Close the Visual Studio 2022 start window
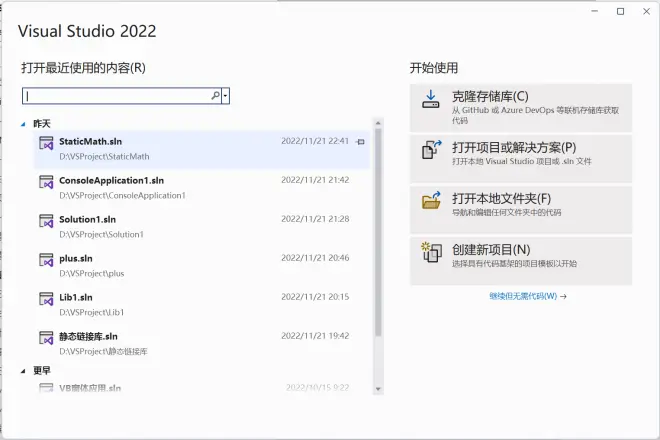This screenshot has height=440, width=660. point(647,11)
